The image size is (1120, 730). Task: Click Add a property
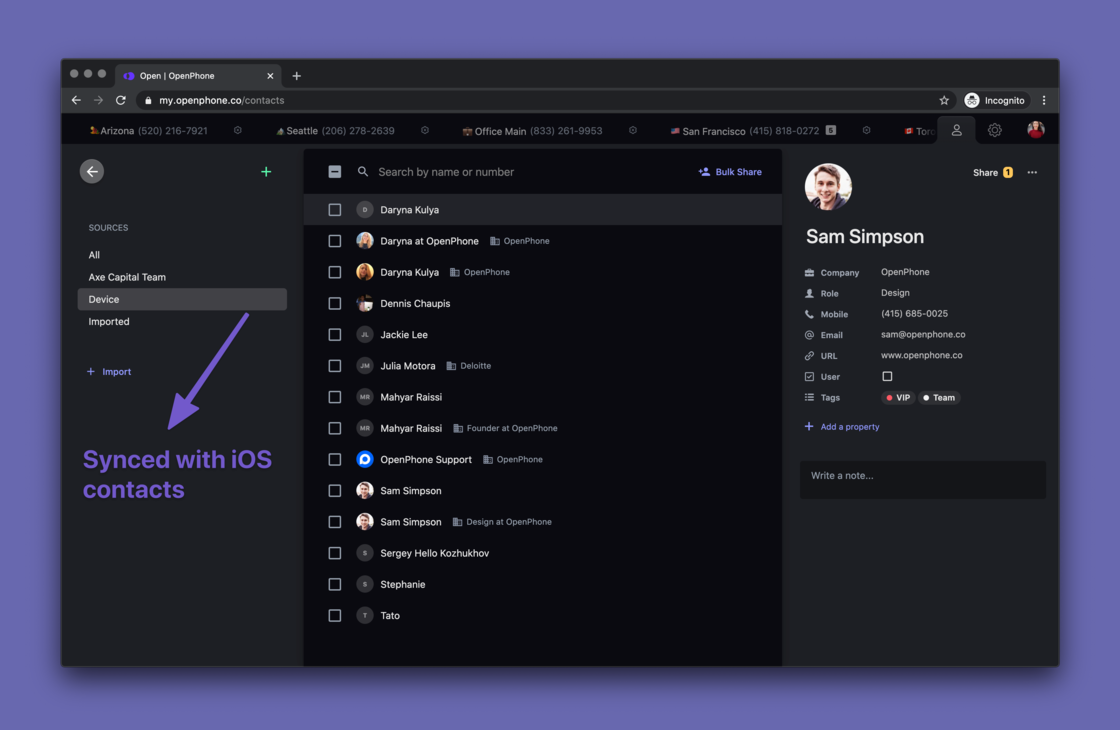tap(841, 426)
